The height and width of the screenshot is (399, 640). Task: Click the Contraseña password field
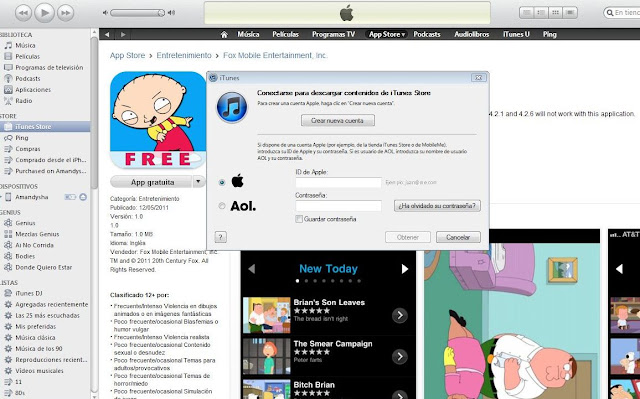pyautogui.click(x=338, y=206)
